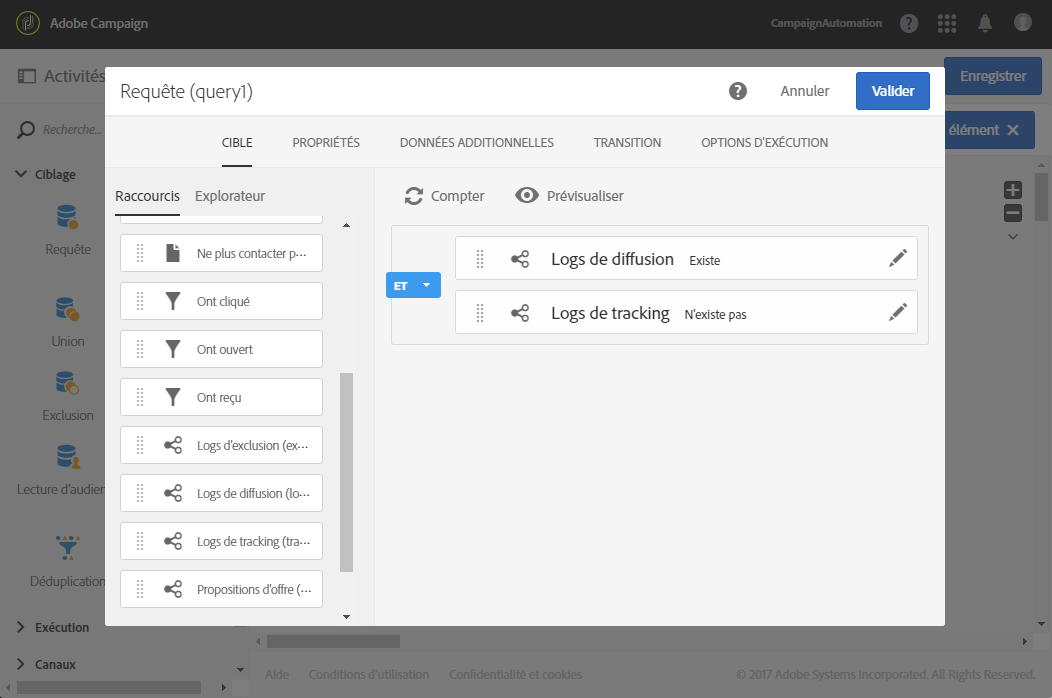Expand the Canaux section
The height and width of the screenshot is (698, 1052).
coord(46,664)
